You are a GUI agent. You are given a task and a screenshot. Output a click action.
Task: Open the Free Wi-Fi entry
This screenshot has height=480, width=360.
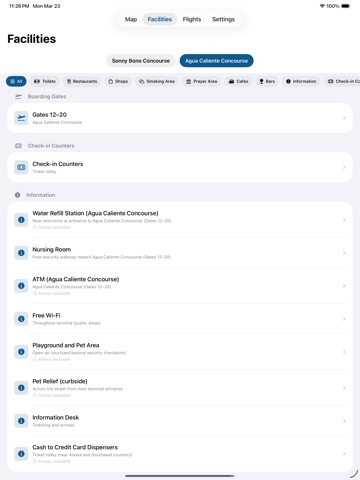tap(180, 319)
